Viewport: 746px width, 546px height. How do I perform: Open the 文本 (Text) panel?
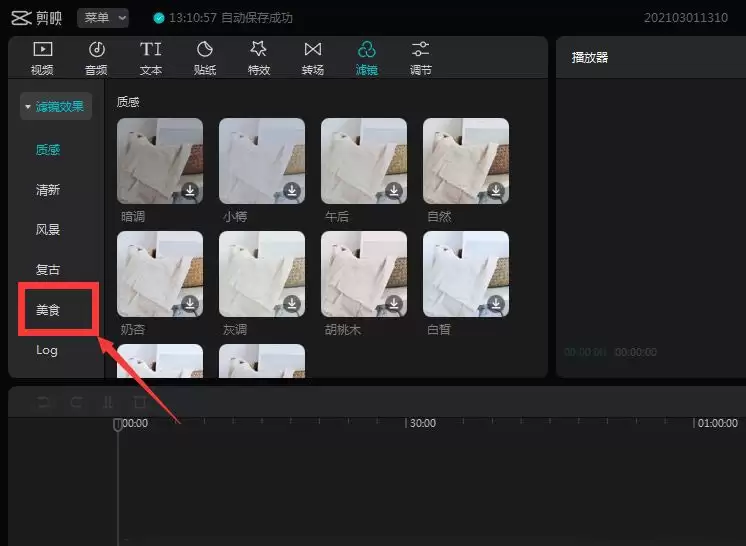click(x=150, y=58)
